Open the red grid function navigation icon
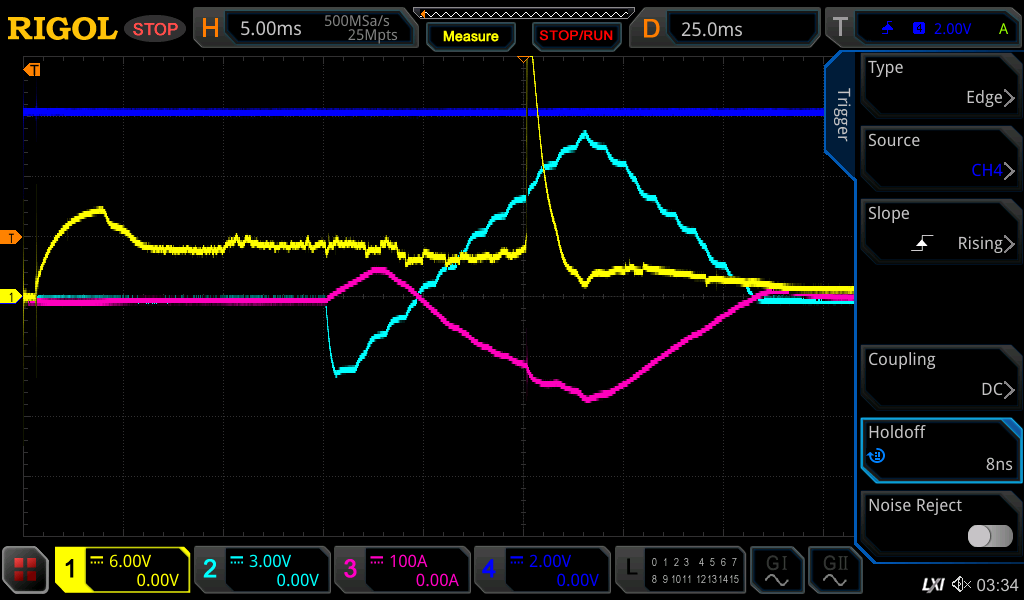 coord(26,570)
